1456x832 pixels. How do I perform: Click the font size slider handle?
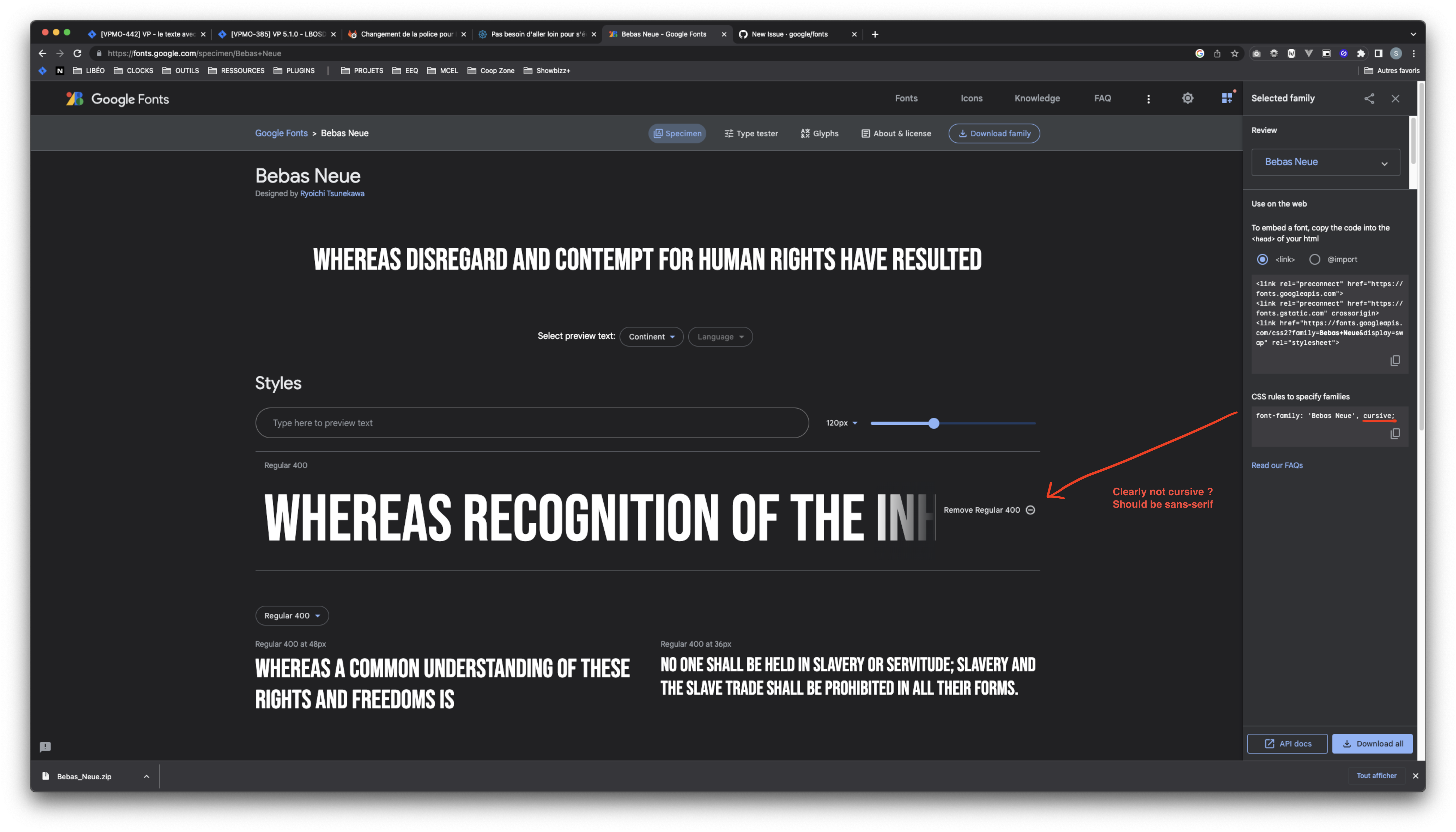click(934, 423)
